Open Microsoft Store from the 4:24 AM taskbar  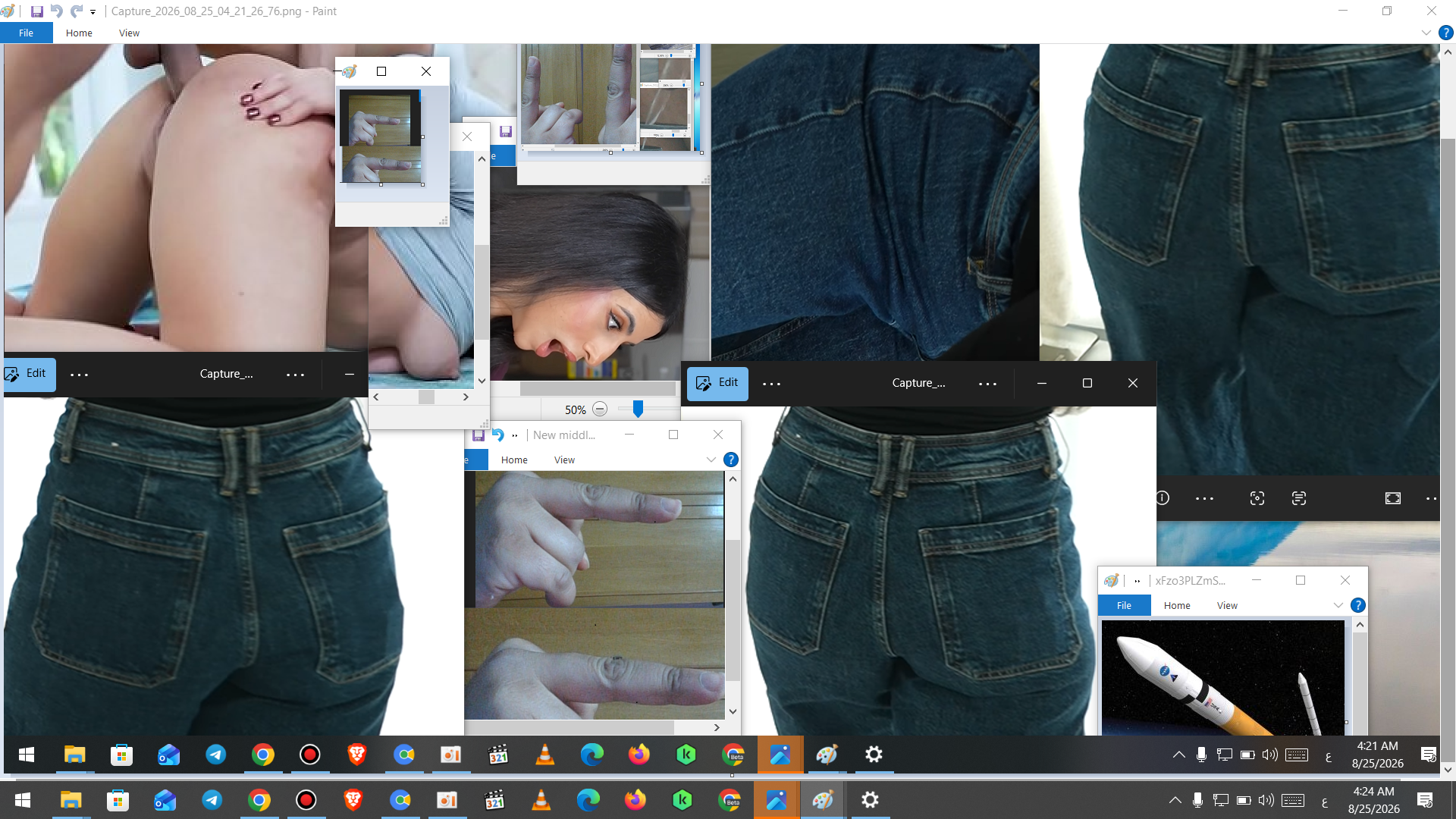[118, 800]
